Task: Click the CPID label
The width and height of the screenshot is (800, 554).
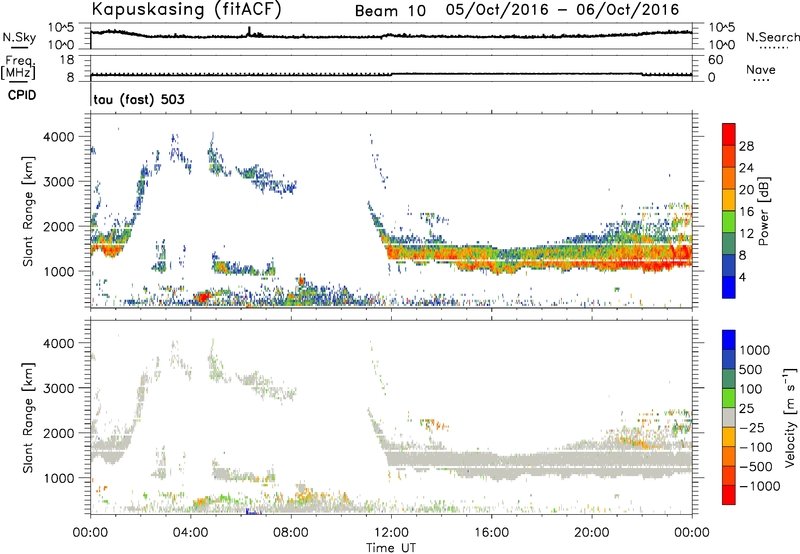Action: 22,95
